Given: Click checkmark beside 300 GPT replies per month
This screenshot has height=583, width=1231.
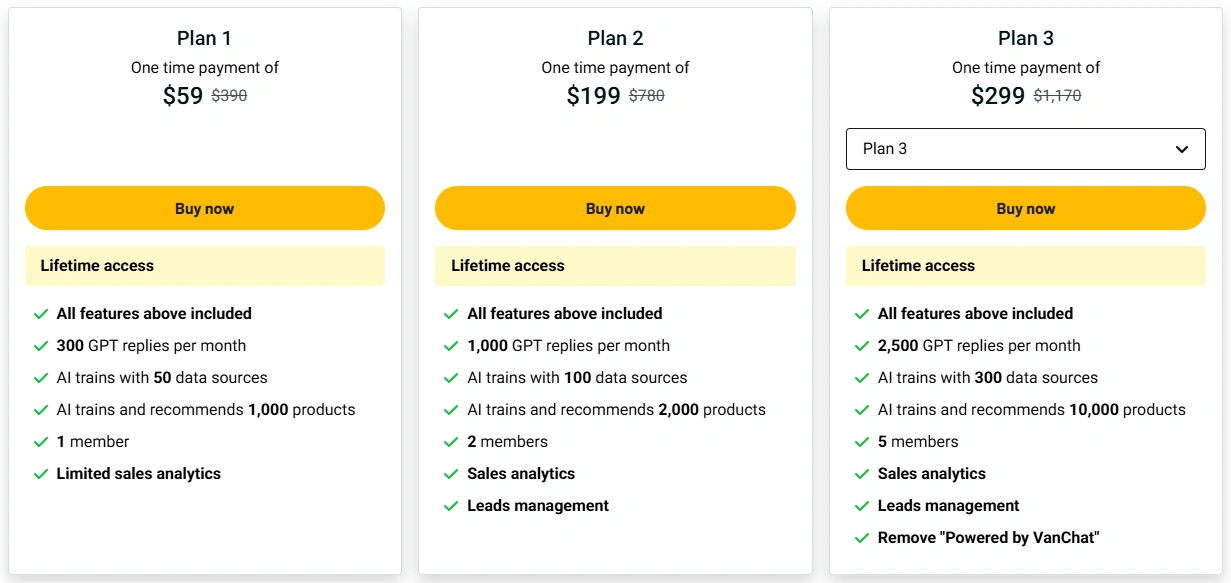Looking at the screenshot, I should click(41, 346).
